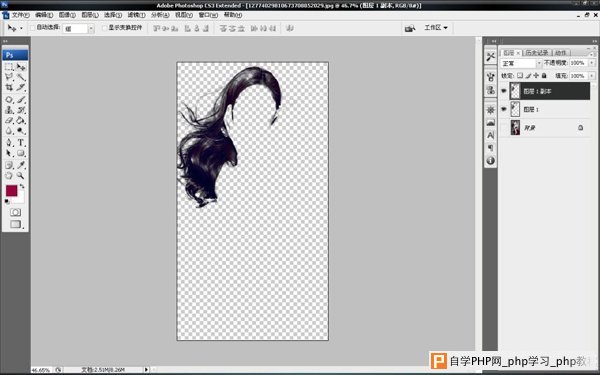Select the background layer thumbnail
The width and height of the screenshot is (600, 375).
(x=515, y=127)
